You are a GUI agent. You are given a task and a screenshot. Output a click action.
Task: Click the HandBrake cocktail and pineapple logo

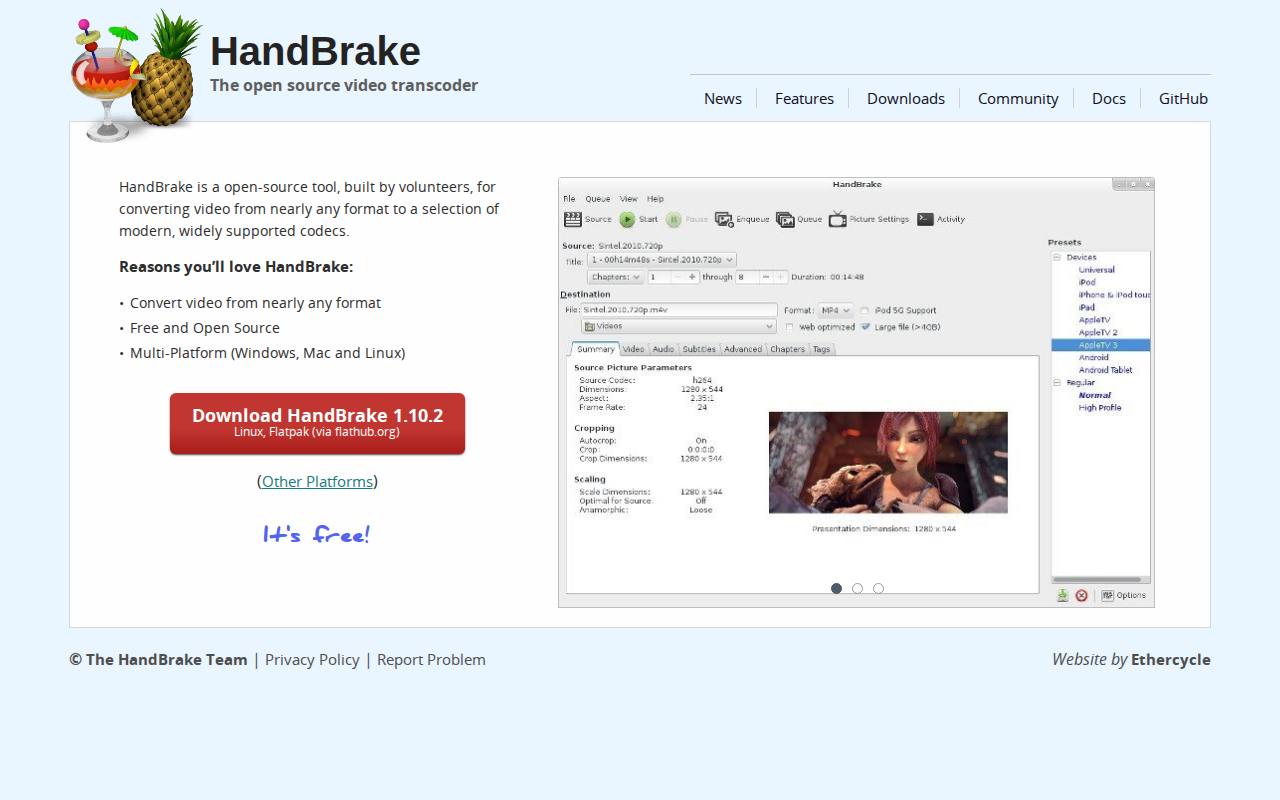pyautogui.click(x=135, y=77)
